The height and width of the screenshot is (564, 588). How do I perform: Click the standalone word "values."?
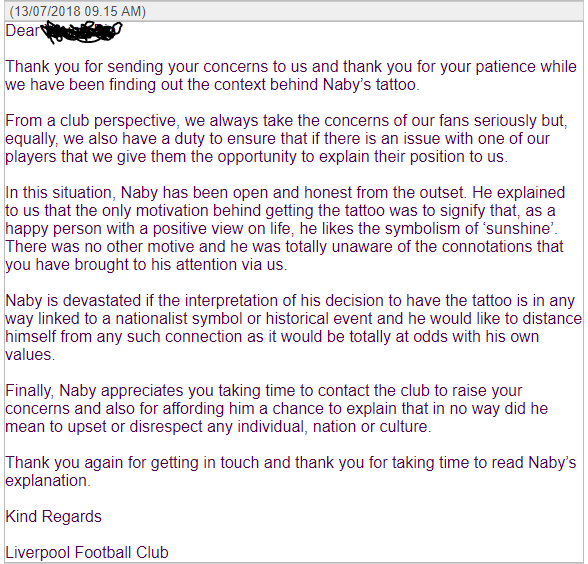(x=30, y=355)
